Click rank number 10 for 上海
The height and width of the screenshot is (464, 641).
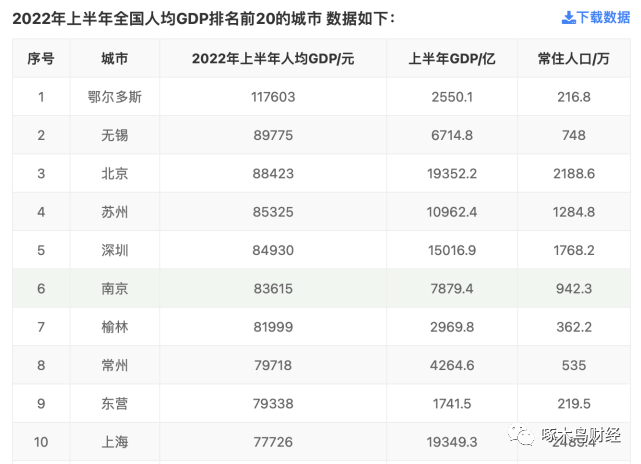41,442
